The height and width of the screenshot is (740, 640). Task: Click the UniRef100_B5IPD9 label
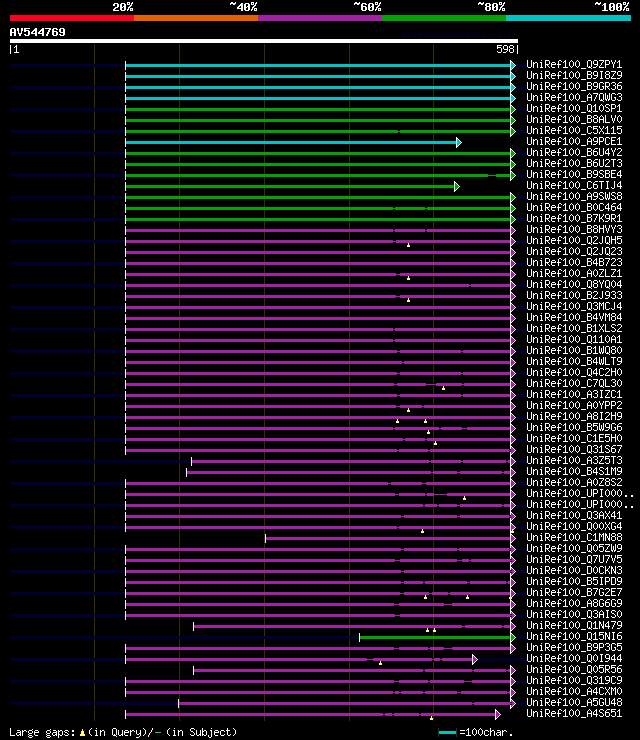574,581
